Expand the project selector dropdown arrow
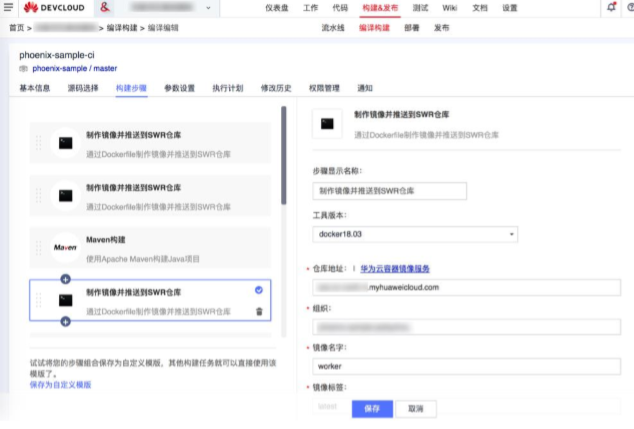634x429 pixels. (208, 8)
